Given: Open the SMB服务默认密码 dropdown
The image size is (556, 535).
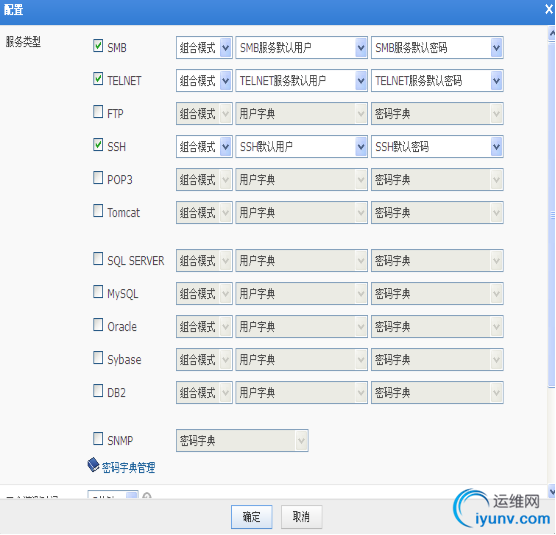Looking at the screenshot, I should point(437,48).
